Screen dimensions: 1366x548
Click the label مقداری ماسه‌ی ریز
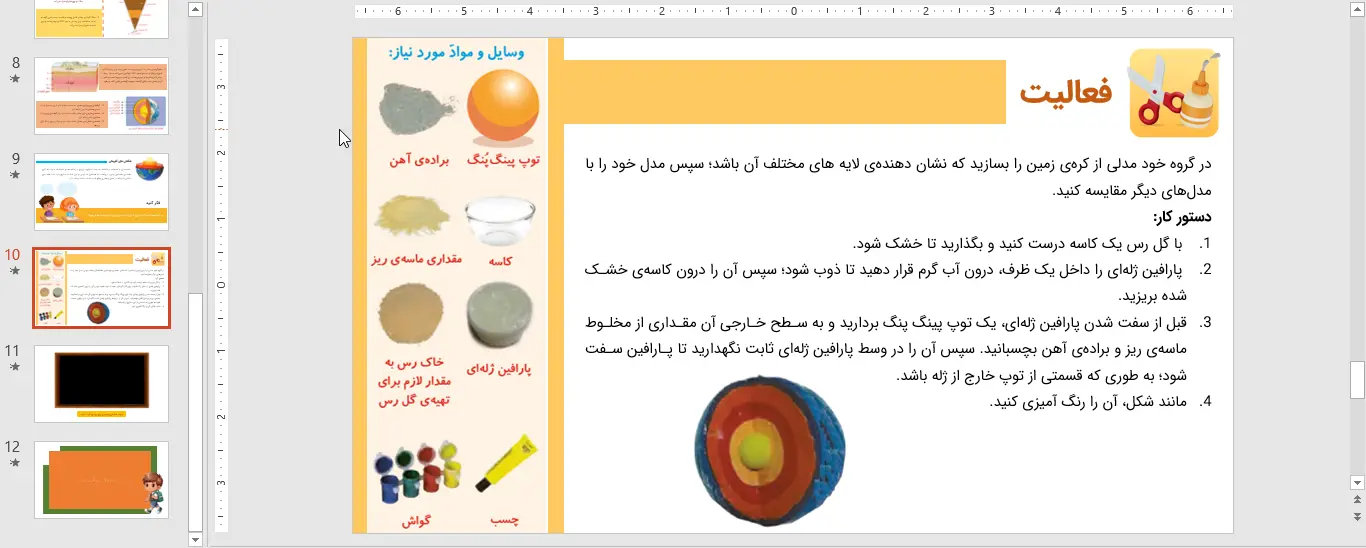(x=416, y=260)
